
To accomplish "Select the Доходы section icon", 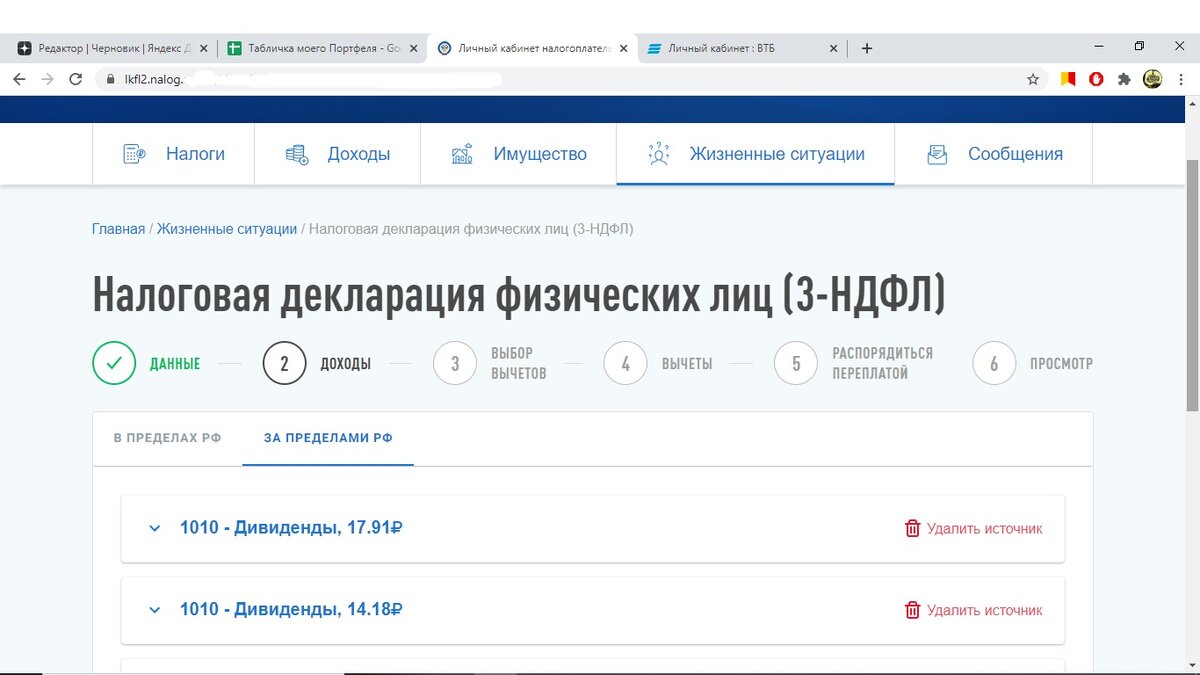I will pos(297,153).
